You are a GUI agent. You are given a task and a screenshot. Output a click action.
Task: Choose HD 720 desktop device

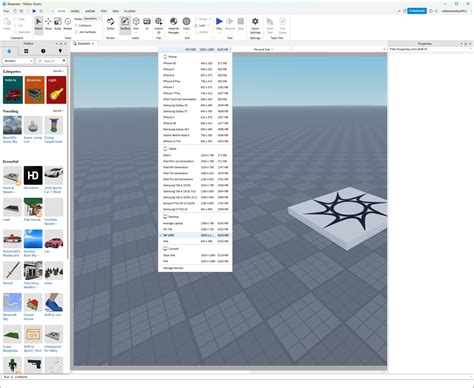[x=195, y=229]
